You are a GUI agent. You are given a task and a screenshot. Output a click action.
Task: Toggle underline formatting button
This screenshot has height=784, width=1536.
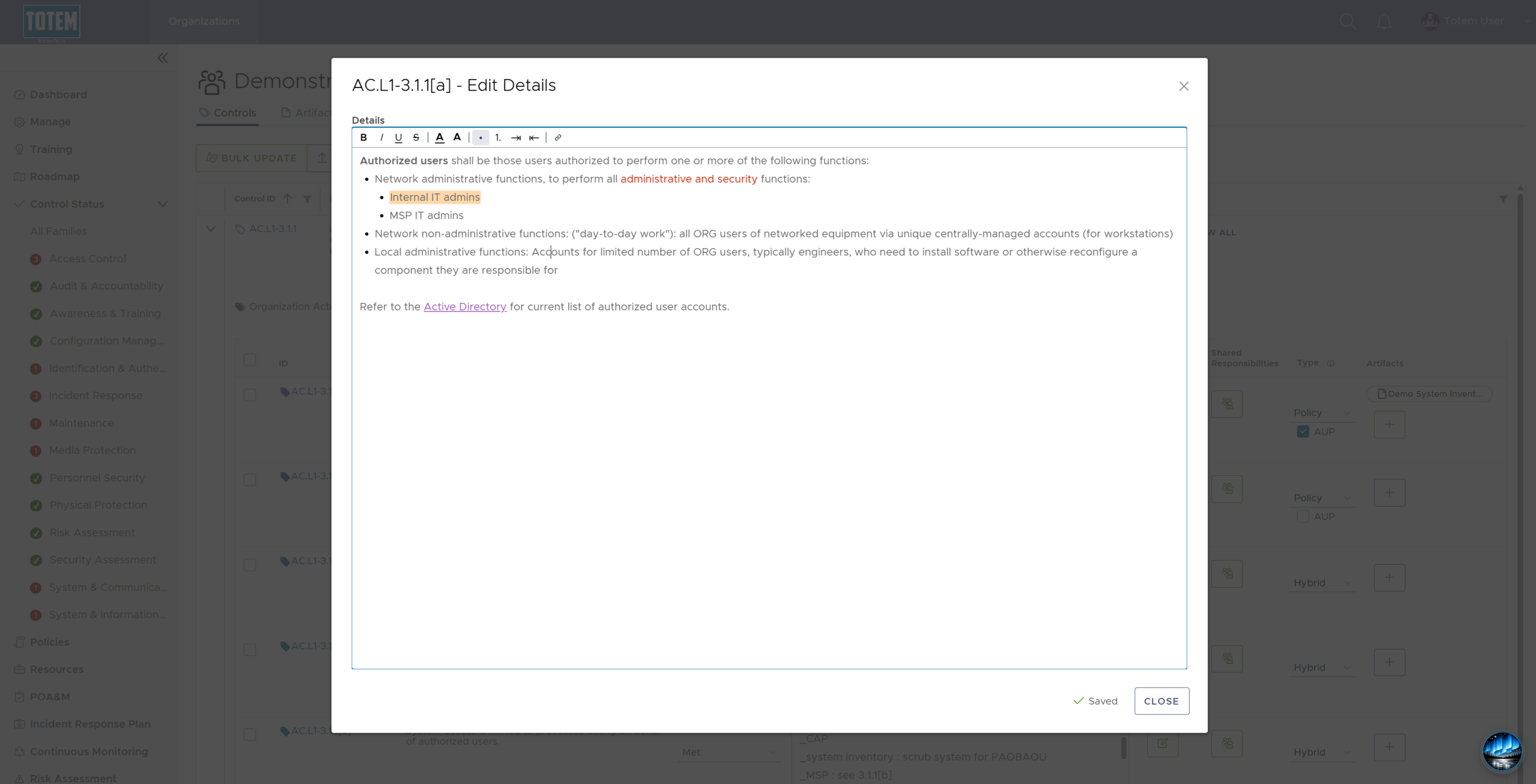coord(398,137)
